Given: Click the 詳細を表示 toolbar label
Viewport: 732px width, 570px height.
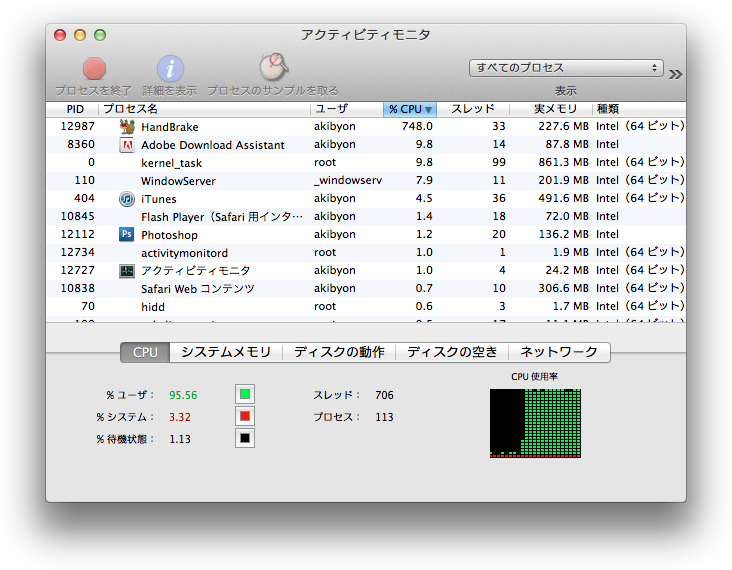Looking at the screenshot, I should coord(170,91).
